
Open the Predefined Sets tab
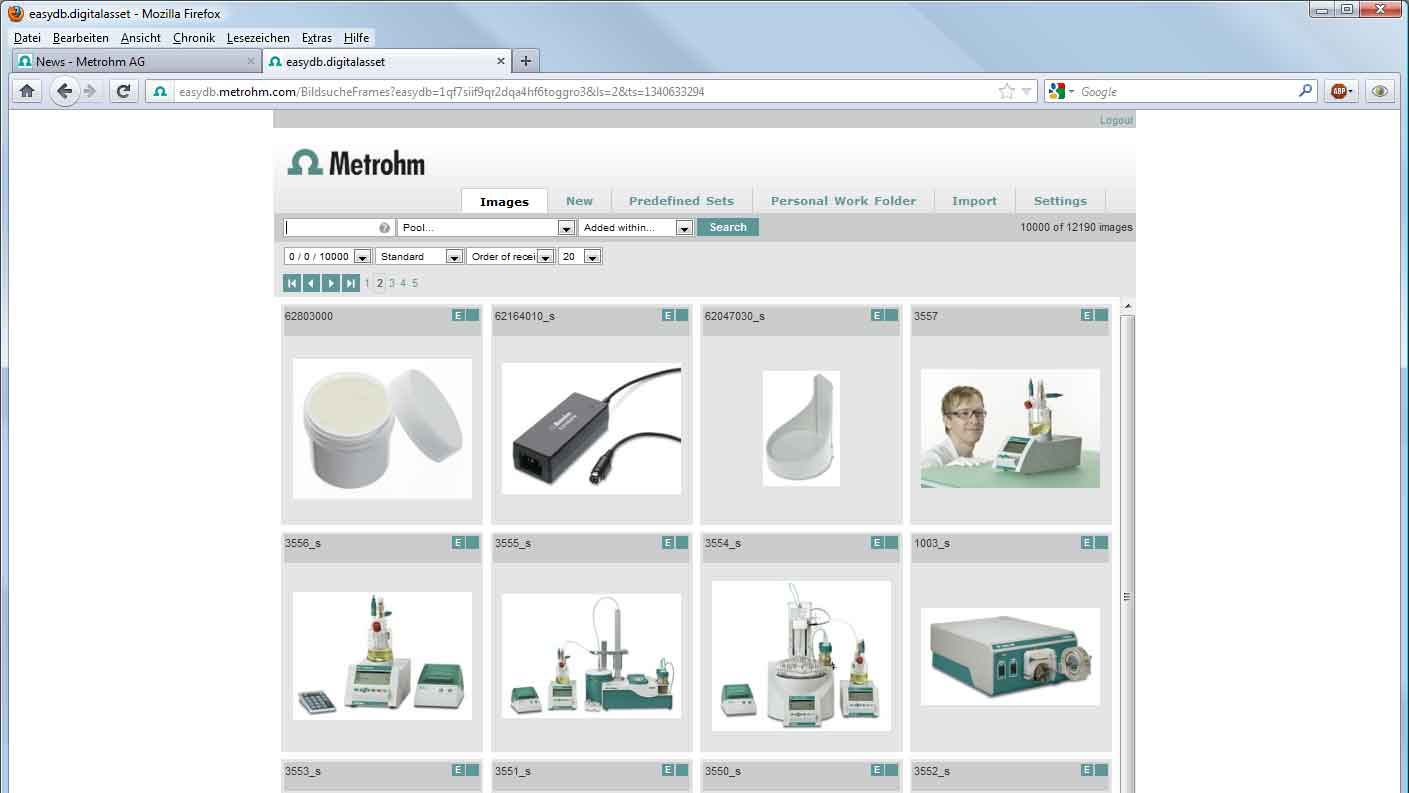pos(681,201)
